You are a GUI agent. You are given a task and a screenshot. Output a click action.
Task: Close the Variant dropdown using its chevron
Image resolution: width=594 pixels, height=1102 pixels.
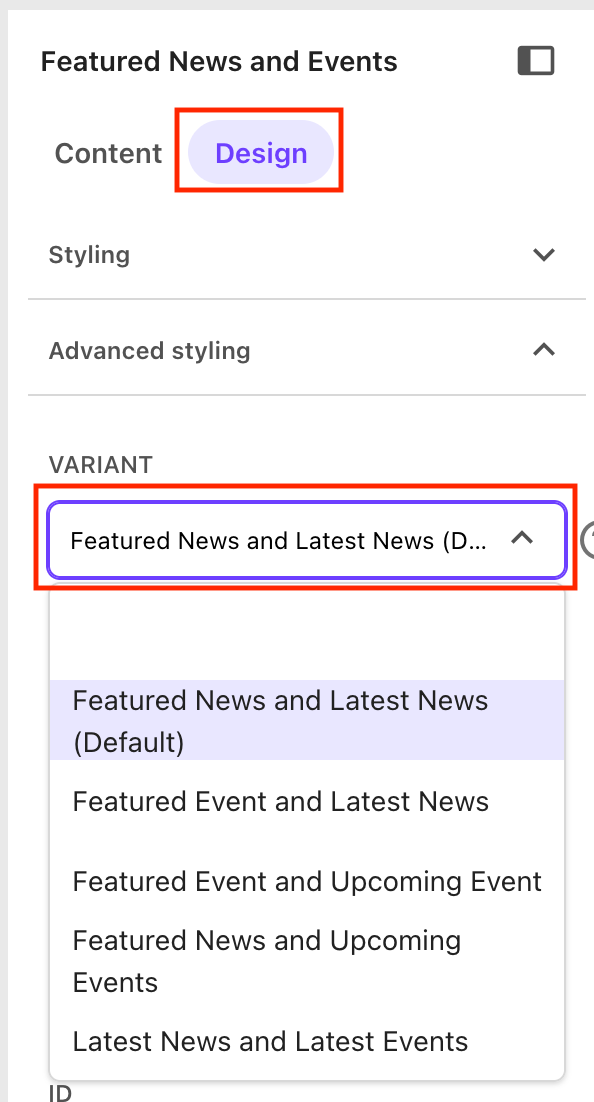521,538
